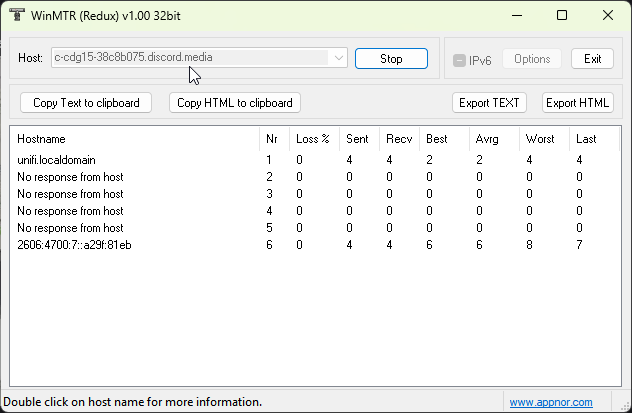Select the unifi.localdomain row

point(315,160)
